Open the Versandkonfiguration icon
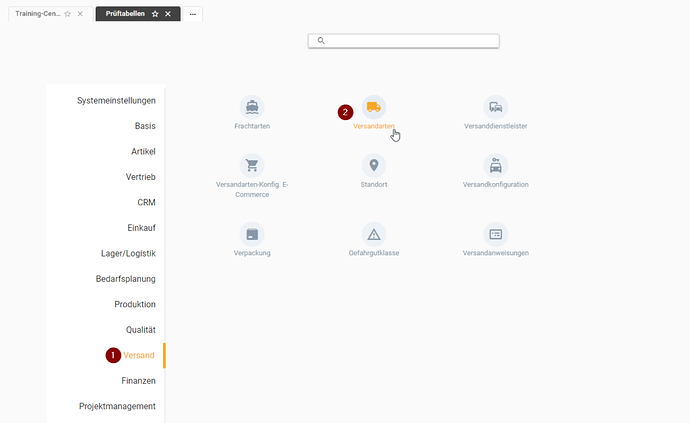 pos(495,166)
